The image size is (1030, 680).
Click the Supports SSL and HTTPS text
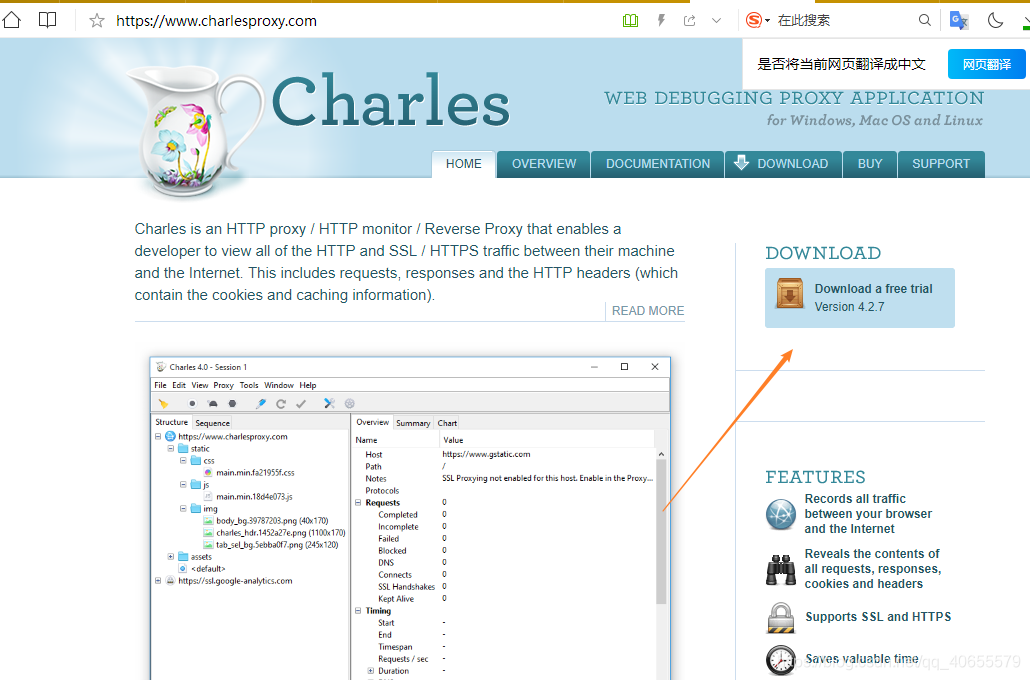878,617
